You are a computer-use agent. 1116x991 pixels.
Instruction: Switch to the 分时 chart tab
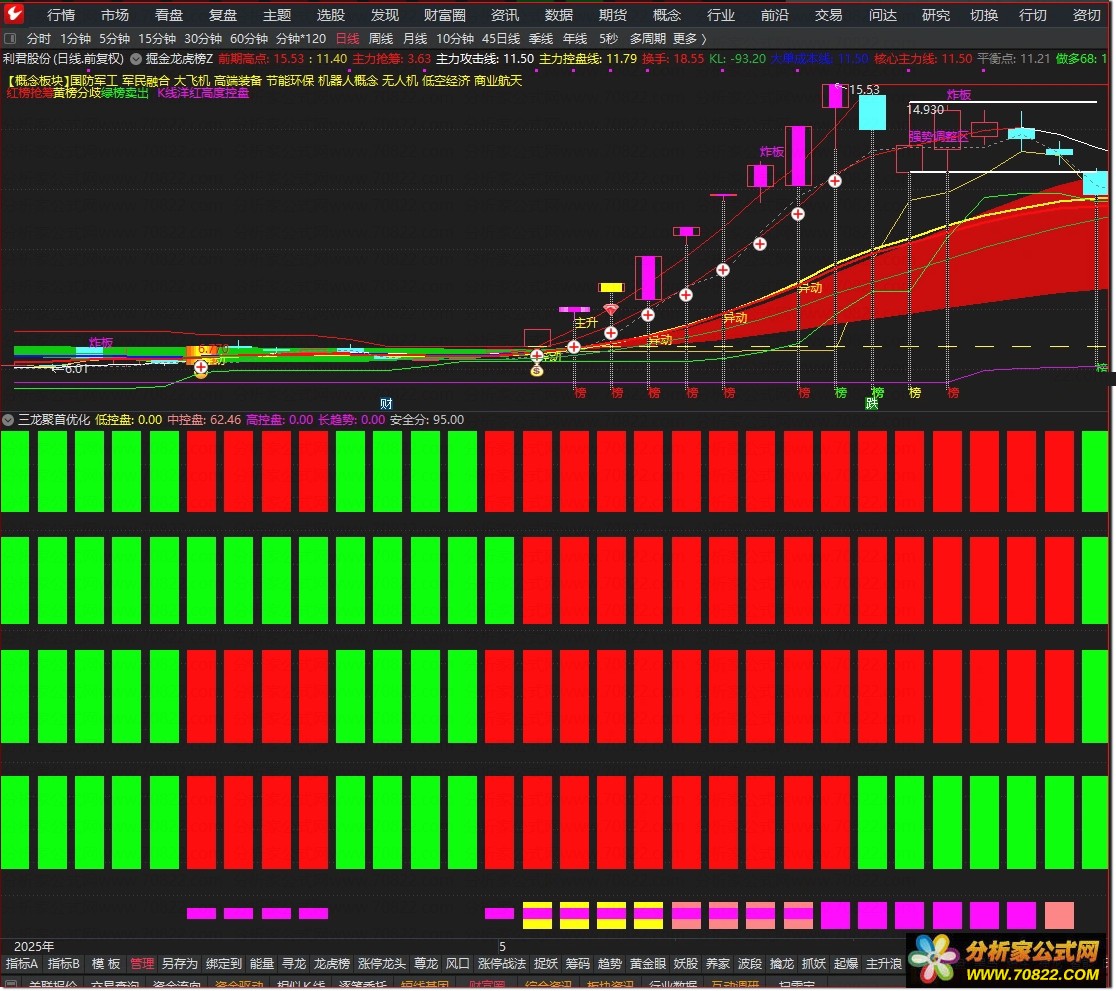coord(38,38)
